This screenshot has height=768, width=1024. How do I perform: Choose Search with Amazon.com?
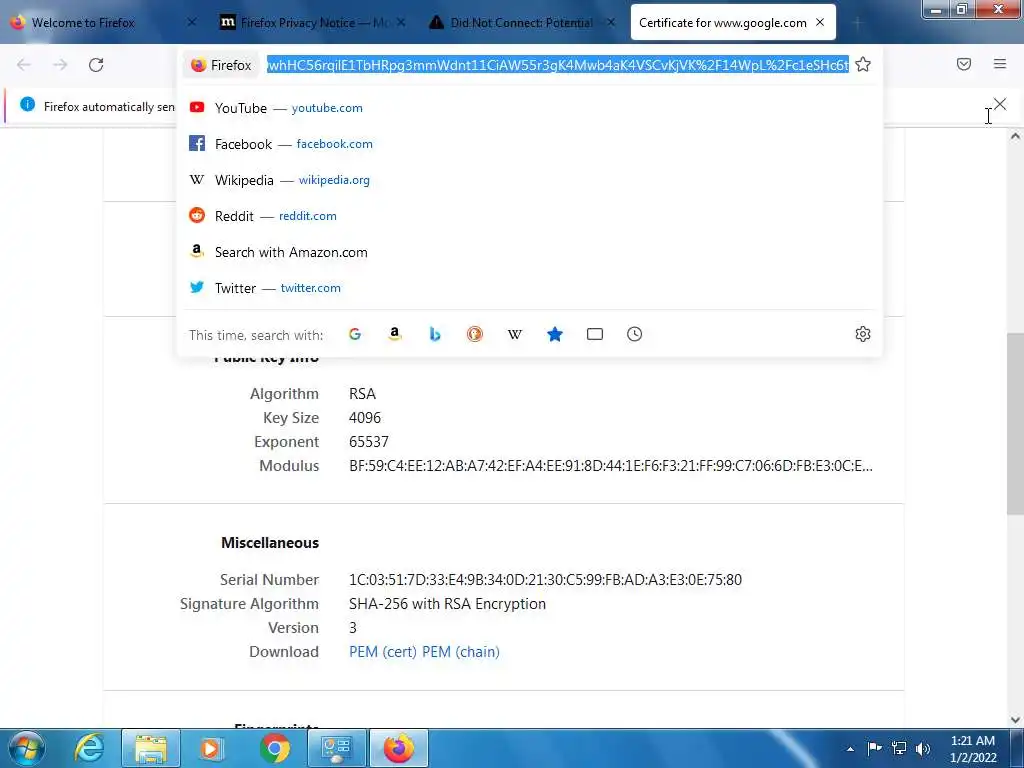click(x=530, y=252)
